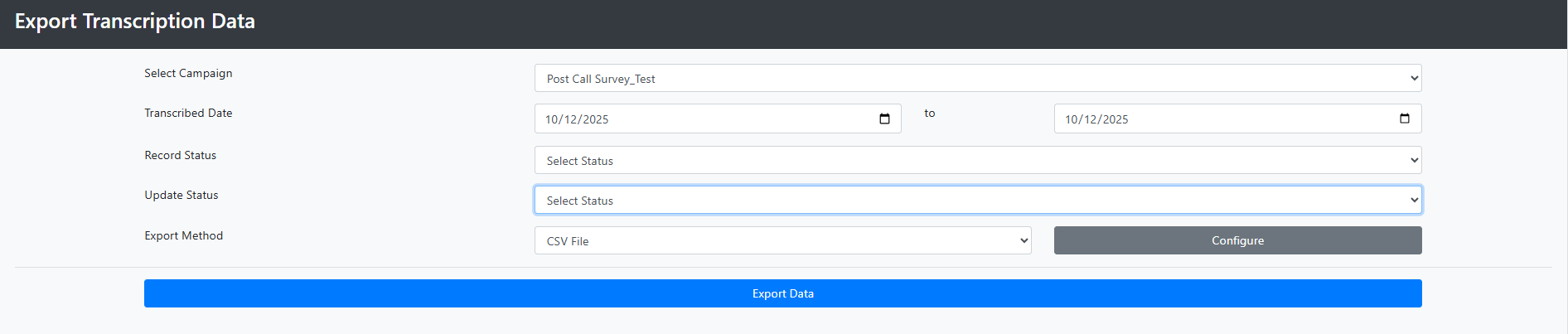Expand the Record Status dropdown

[x=977, y=161]
